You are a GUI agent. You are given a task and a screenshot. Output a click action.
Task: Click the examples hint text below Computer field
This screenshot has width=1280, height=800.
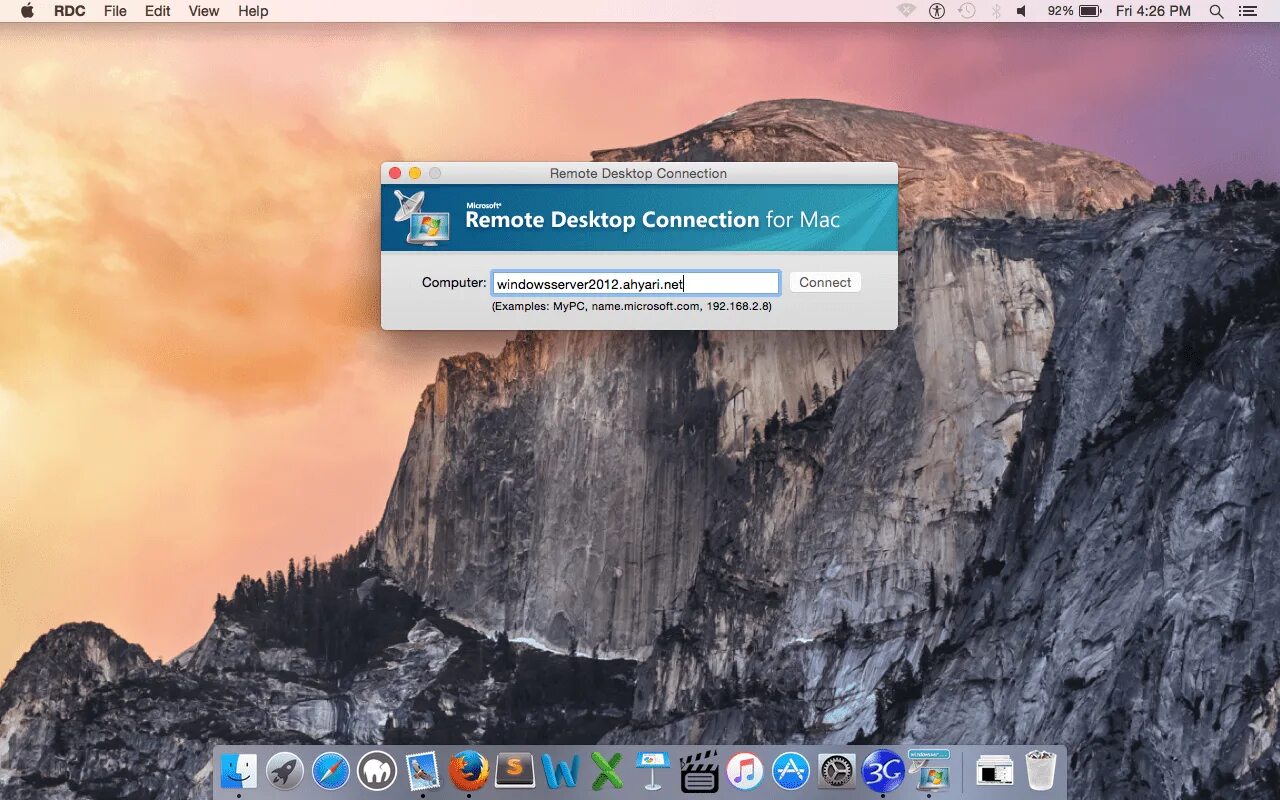[631, 306]
